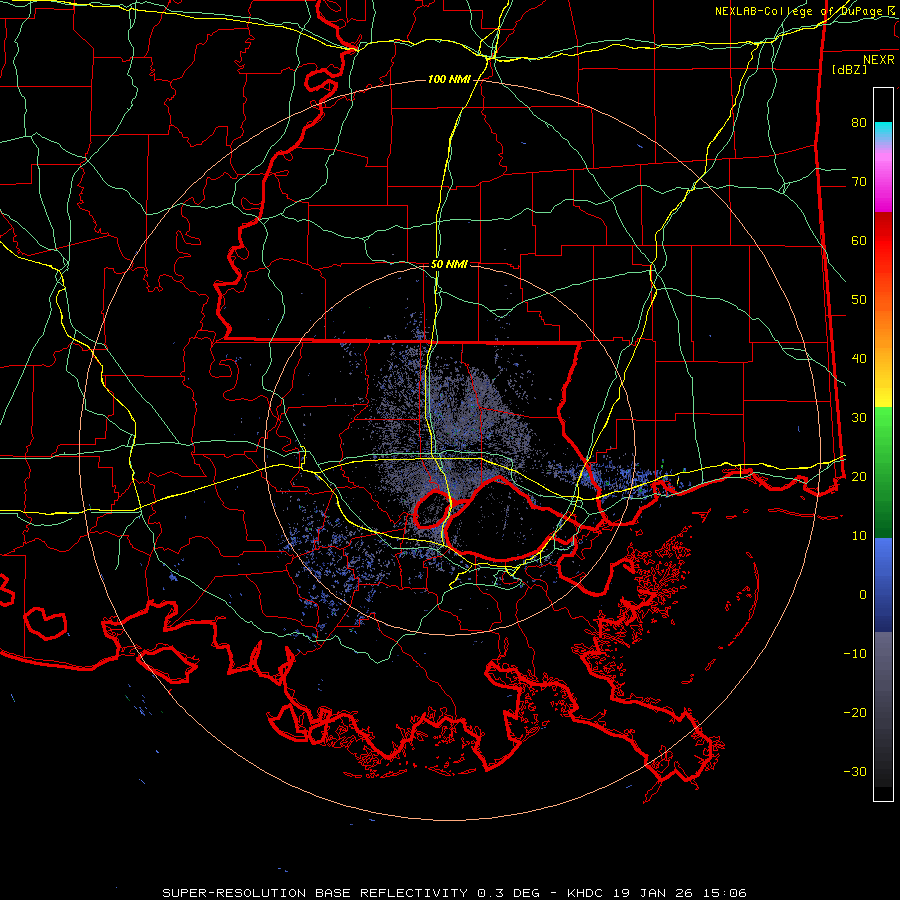Click the 70 value on dBZ scale

(859, 181)
